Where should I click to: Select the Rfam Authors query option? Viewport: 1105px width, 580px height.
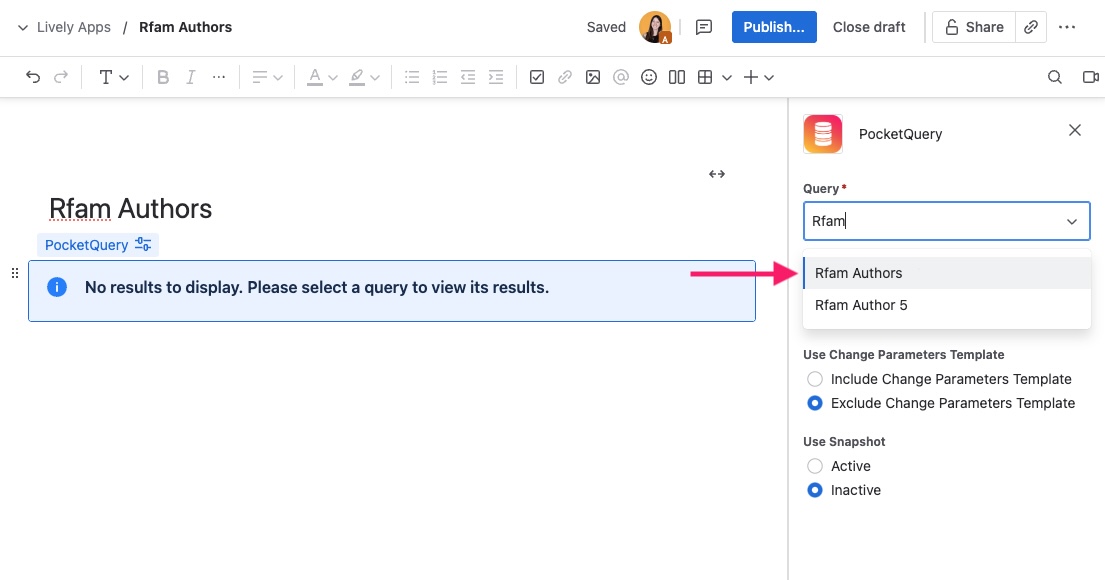(947, 273)
